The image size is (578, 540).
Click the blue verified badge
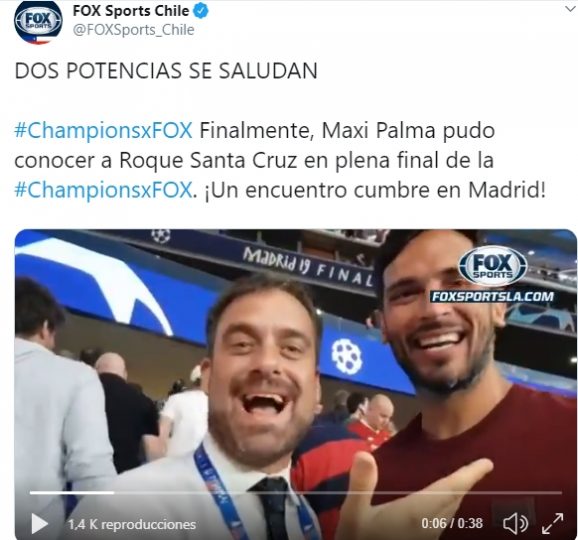[x=201, y=11]
